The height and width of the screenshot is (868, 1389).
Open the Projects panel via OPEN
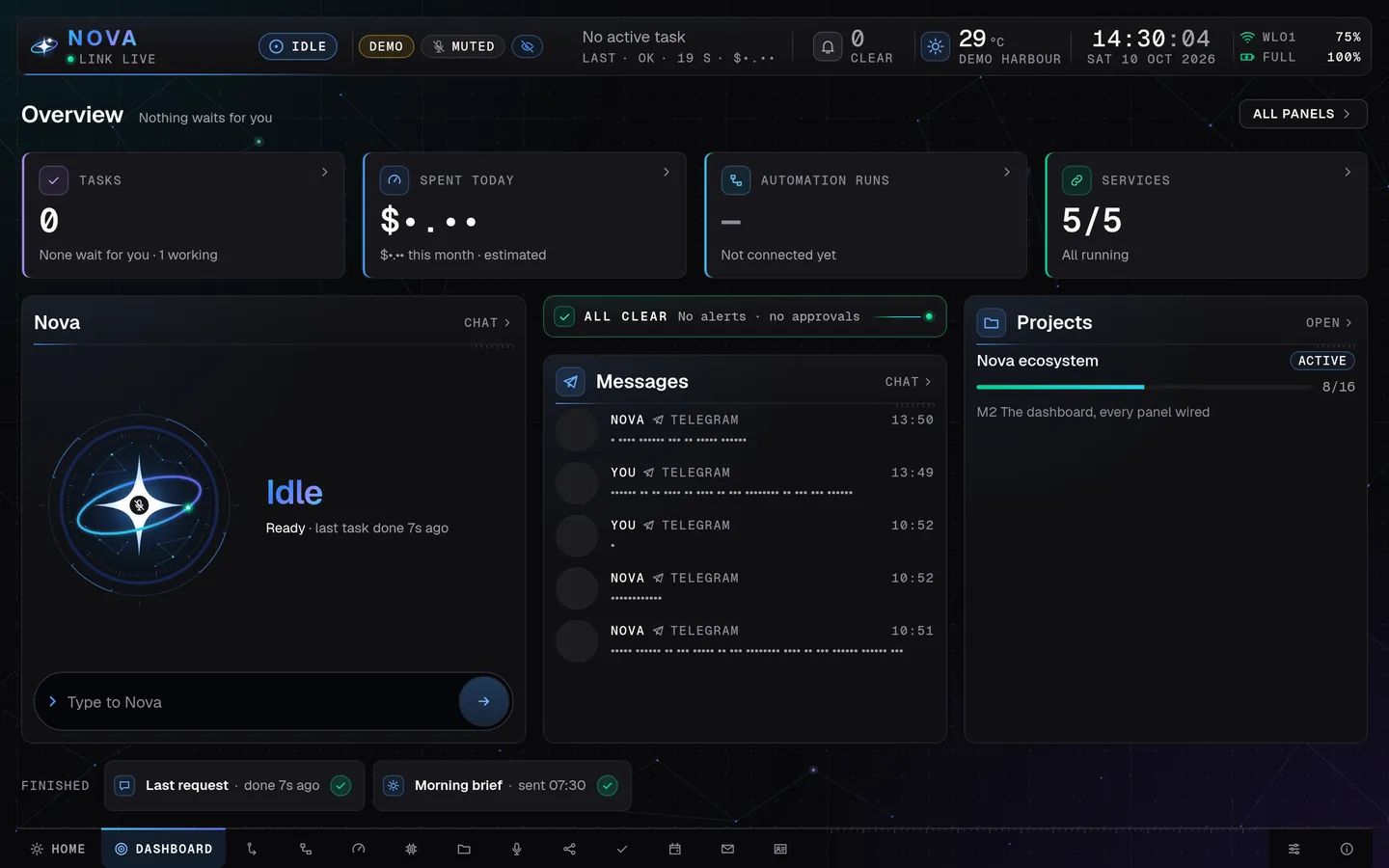pyautogui.click(x=1329, y=323)
